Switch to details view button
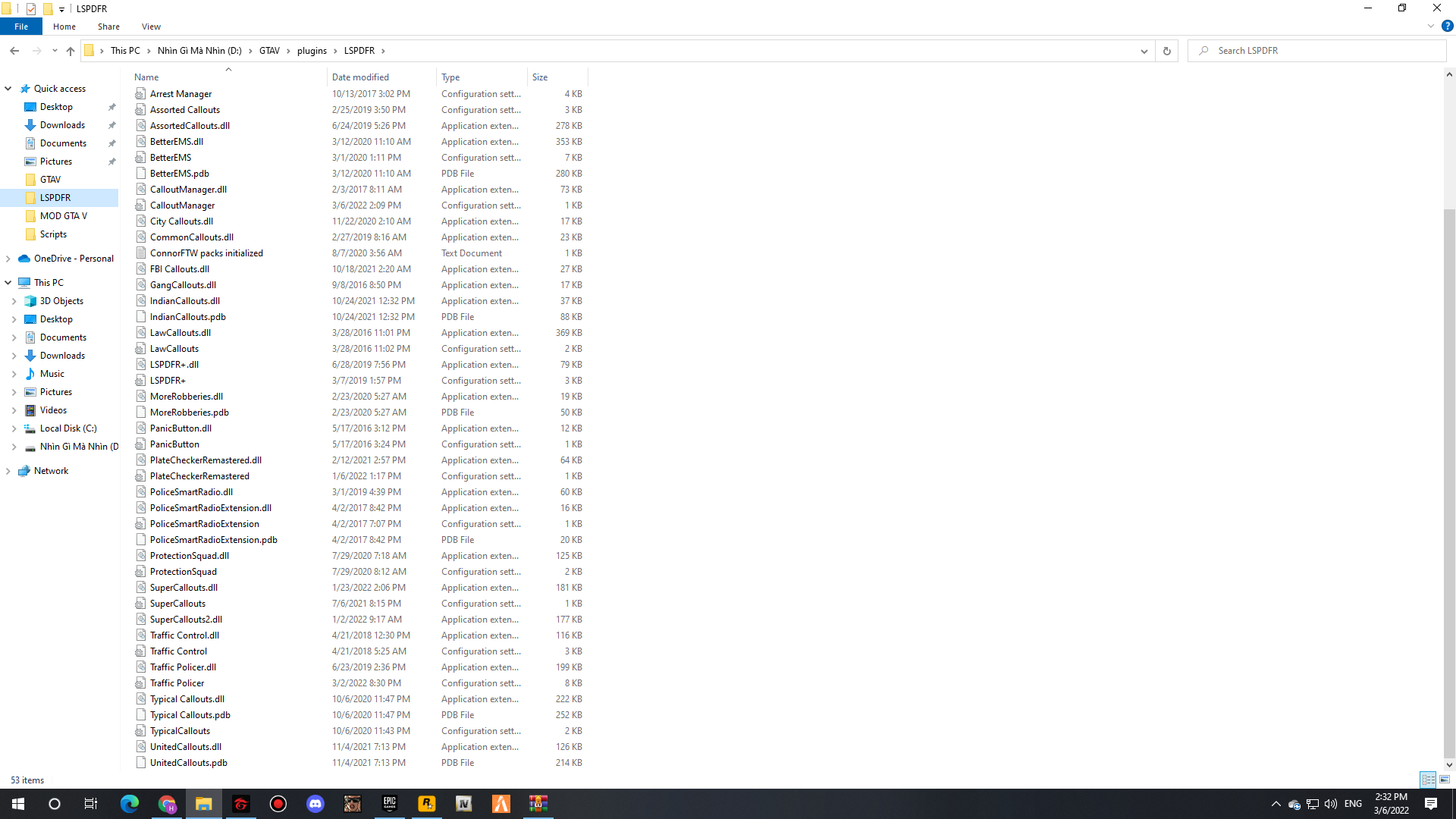Image resolution: width=1456 pixels, height=819 pixels. (1428, 780)
